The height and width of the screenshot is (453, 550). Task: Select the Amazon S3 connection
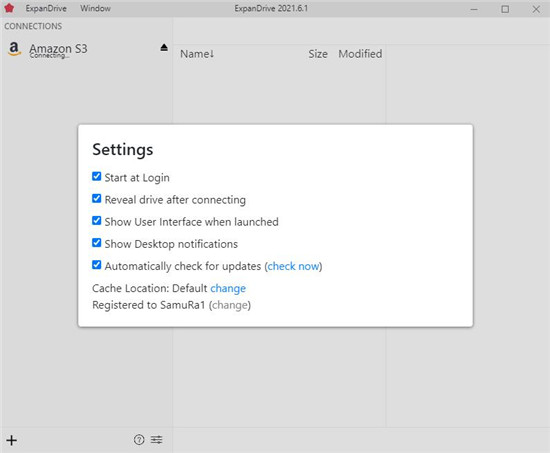tap(86, 49)
